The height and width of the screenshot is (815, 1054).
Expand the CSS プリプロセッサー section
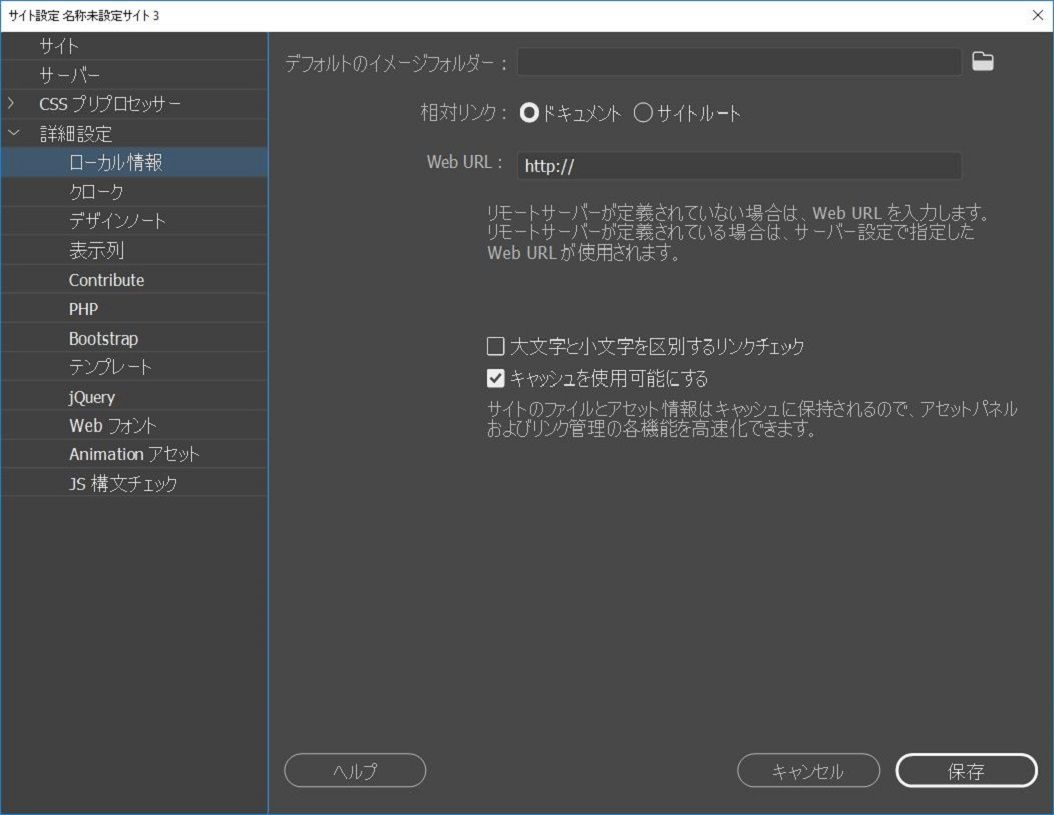coord(12,103)
